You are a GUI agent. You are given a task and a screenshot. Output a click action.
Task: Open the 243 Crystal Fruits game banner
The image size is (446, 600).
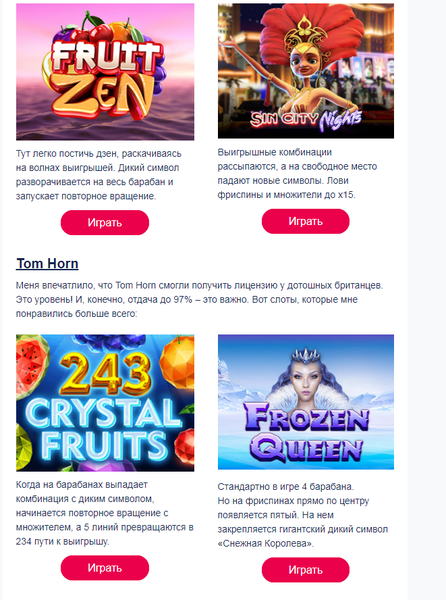105,403
